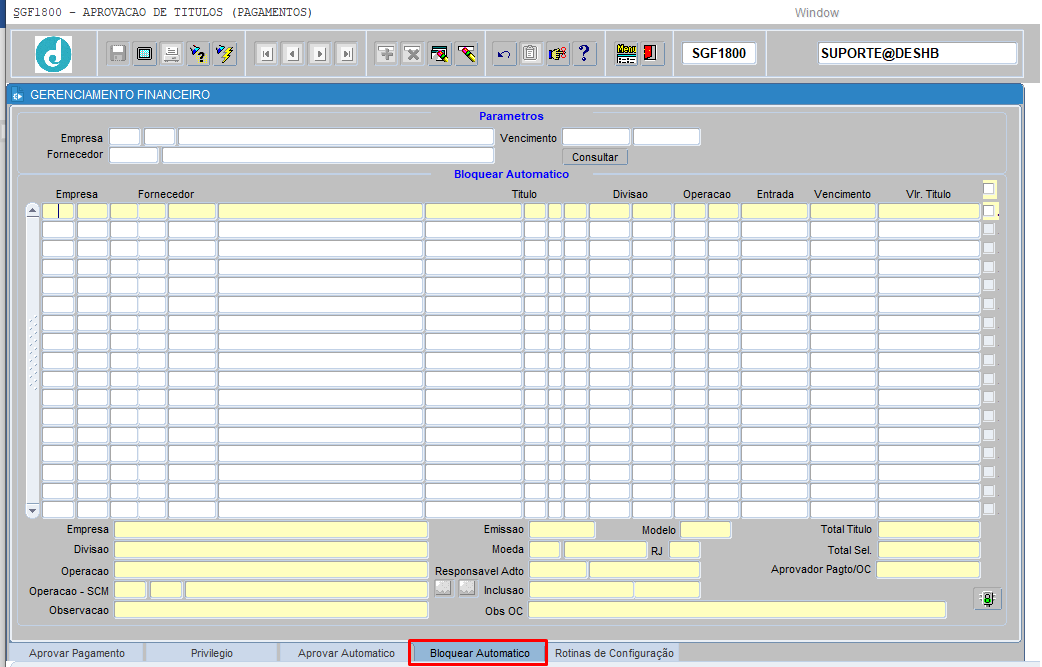Click the Empresa name parameter field
This screenshot has height=667, width=1042.
tap(336, 138)
